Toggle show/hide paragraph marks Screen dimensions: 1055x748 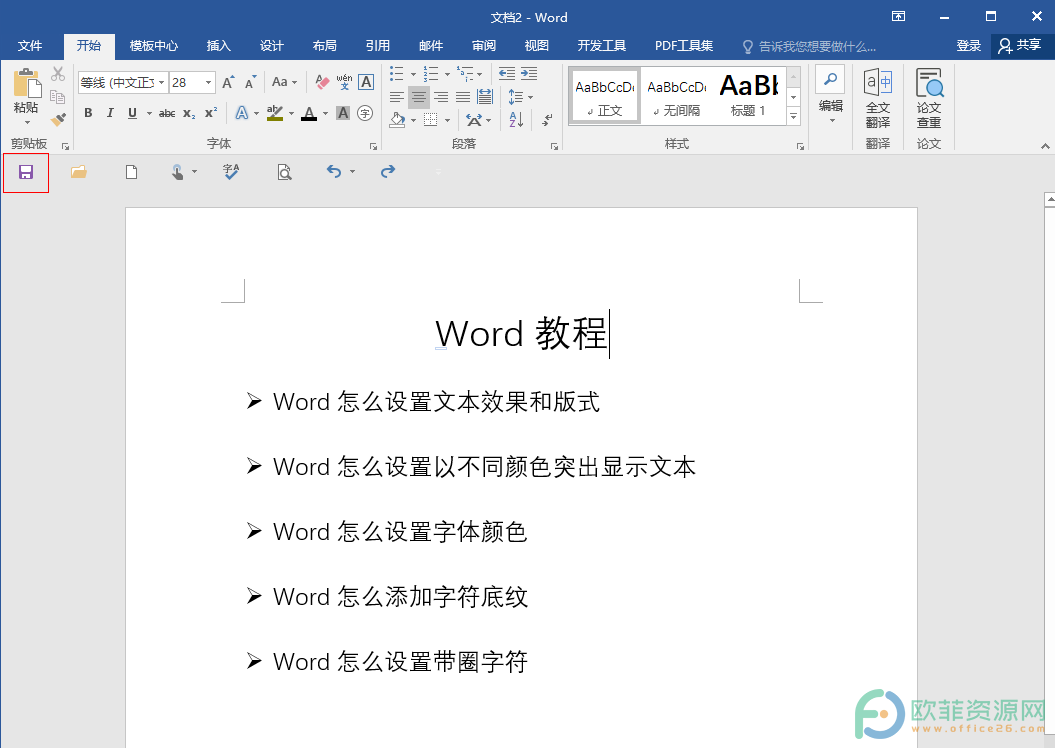[x=548, y=120]
